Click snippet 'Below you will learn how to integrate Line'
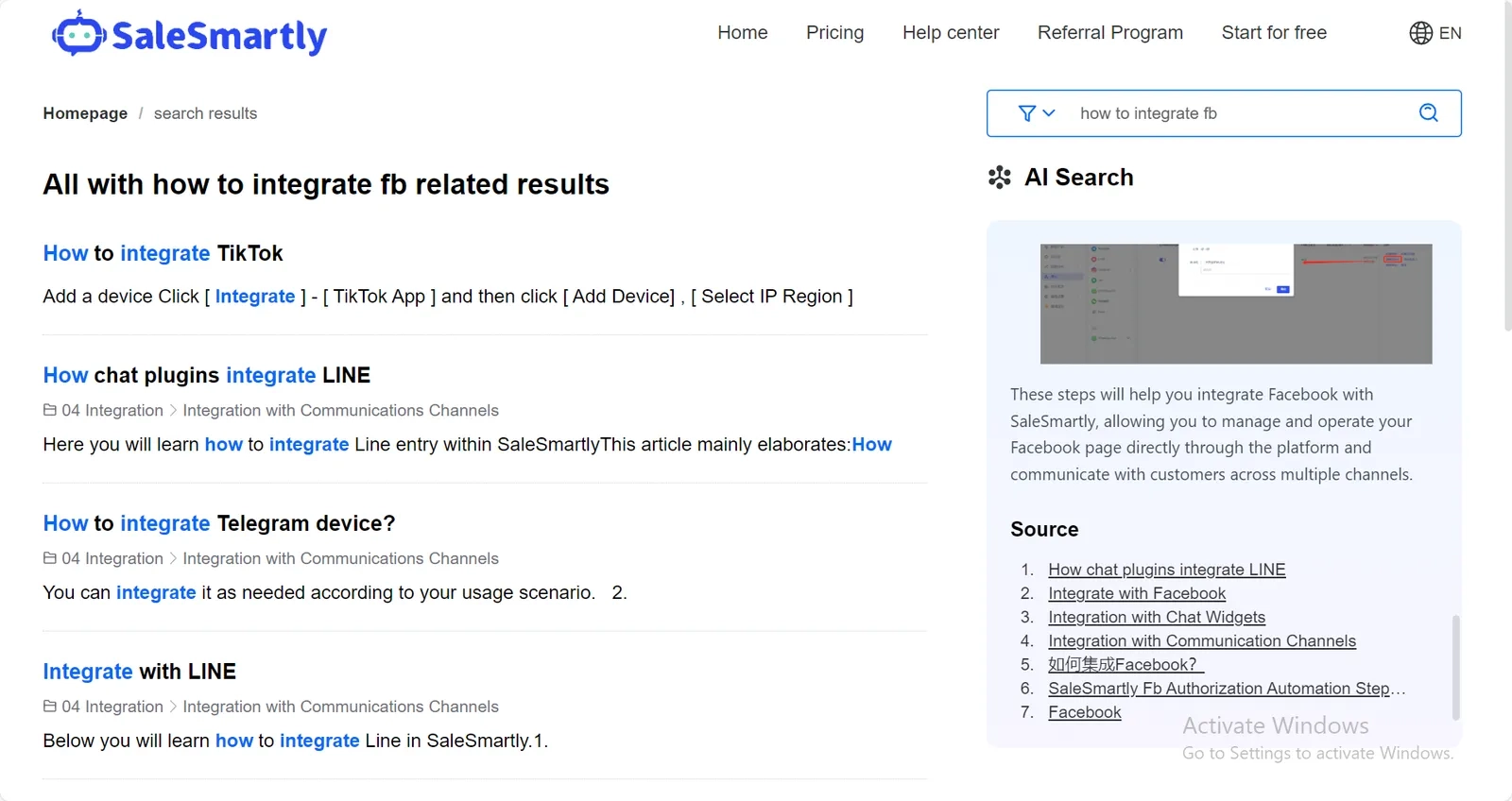Viewport: 1512px width, 801px height. coord(296,741)
